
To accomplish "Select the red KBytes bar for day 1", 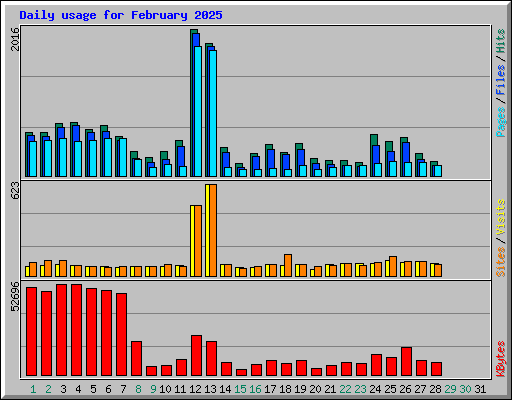I will point(31,331).
